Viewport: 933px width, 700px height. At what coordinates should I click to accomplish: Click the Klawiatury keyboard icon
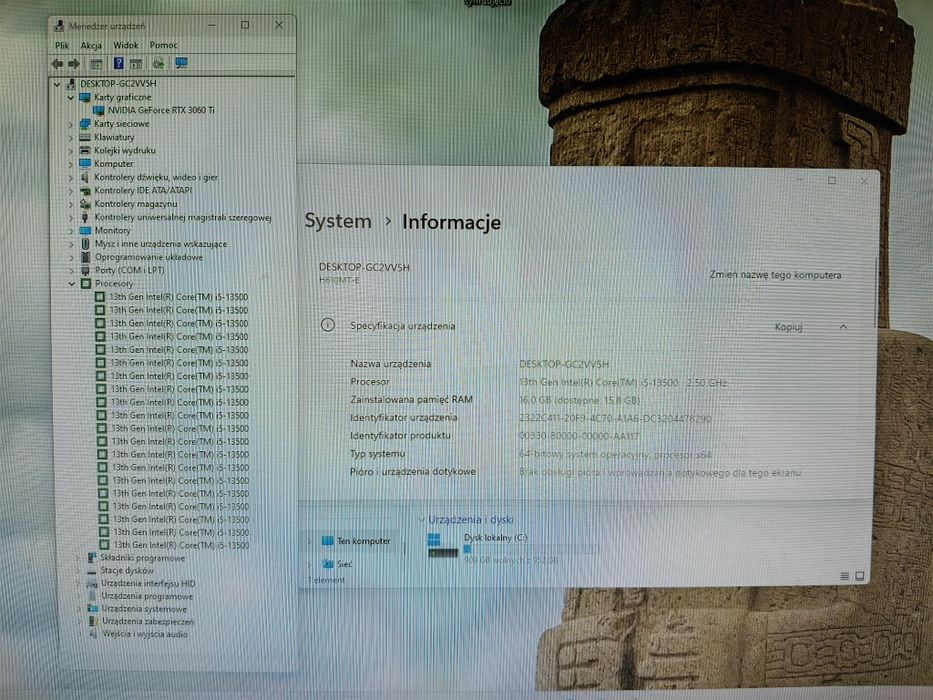[x=84, y=138]
